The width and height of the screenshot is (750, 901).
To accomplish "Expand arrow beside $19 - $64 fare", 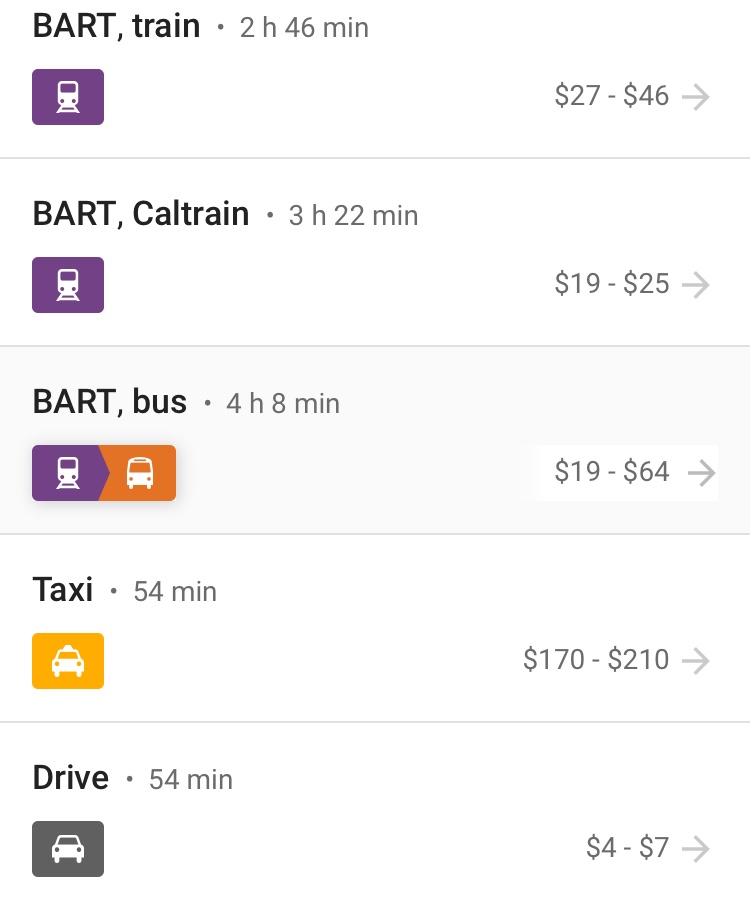I will click(x=702, y=473).
